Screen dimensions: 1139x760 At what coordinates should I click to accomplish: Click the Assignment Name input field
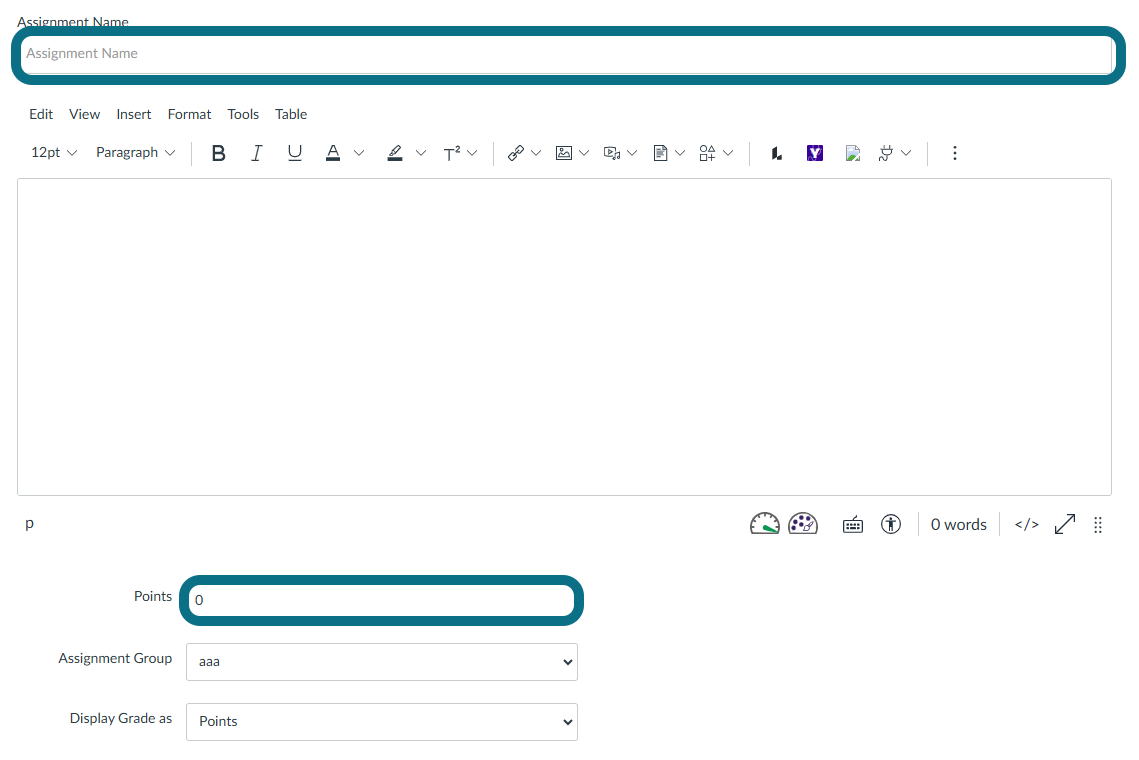[568, 54]
